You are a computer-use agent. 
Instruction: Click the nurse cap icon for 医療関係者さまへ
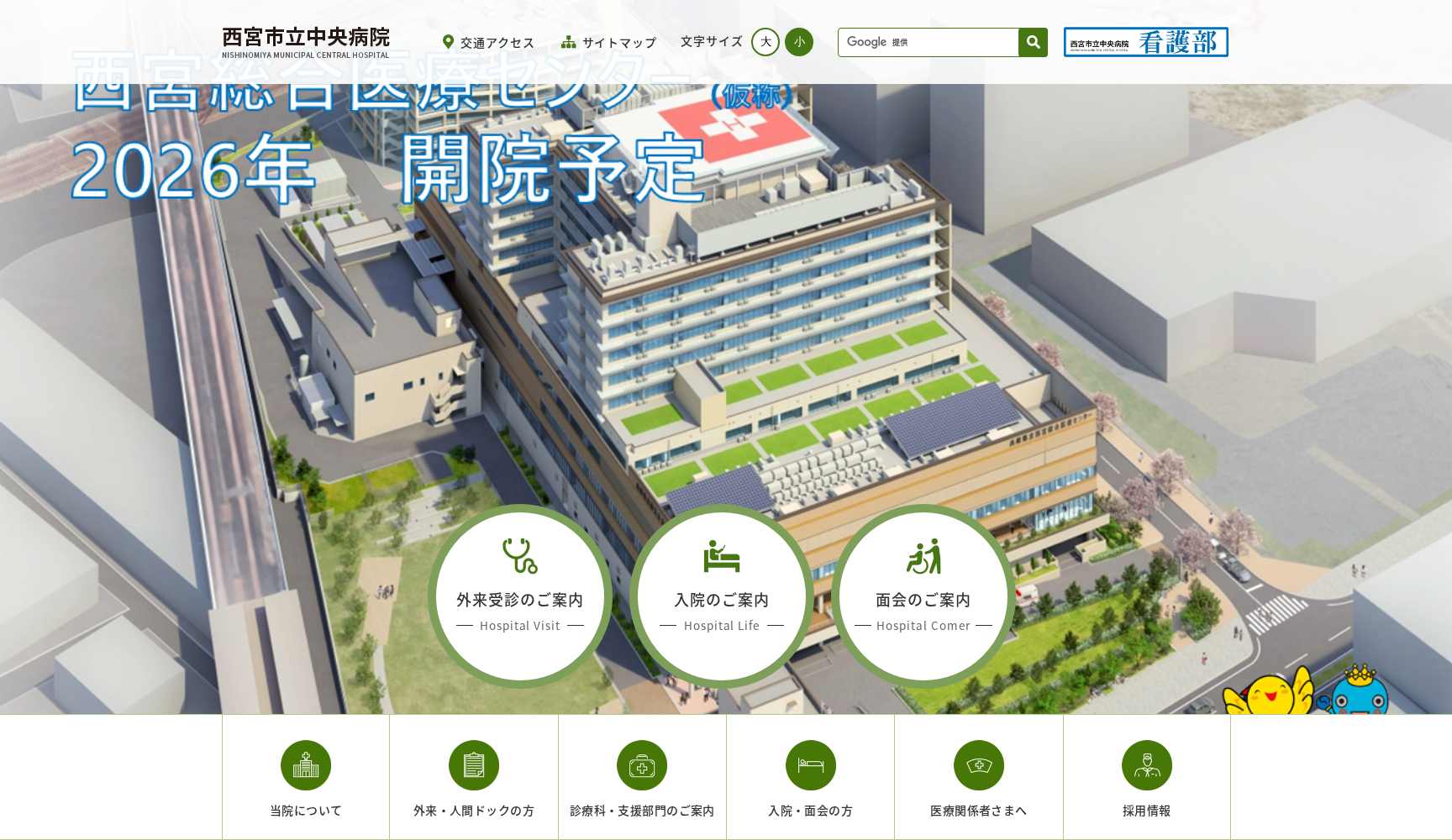click(x=977, y=765)
